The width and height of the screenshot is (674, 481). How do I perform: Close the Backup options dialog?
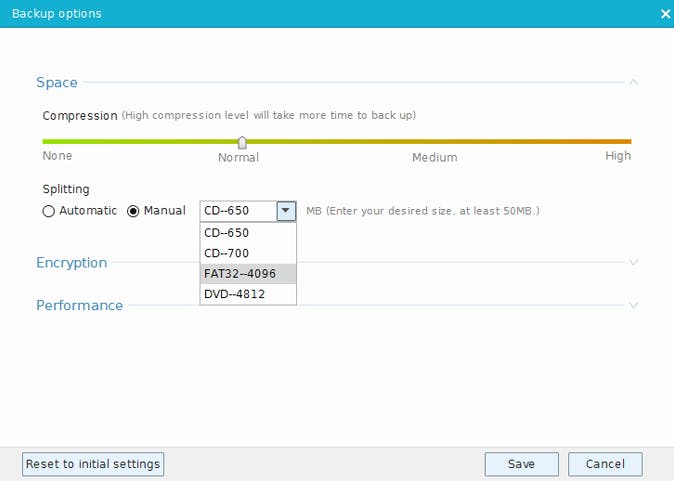[665, 14]
